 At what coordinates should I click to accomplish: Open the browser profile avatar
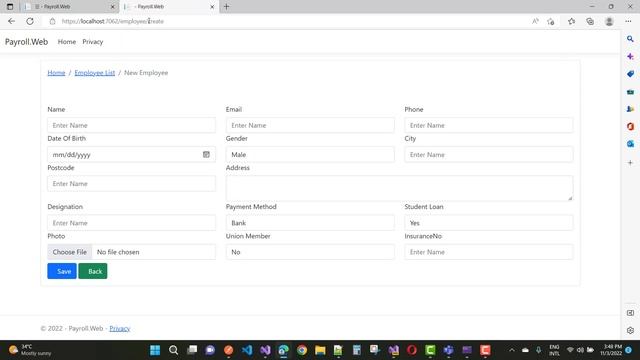[609, 21]
